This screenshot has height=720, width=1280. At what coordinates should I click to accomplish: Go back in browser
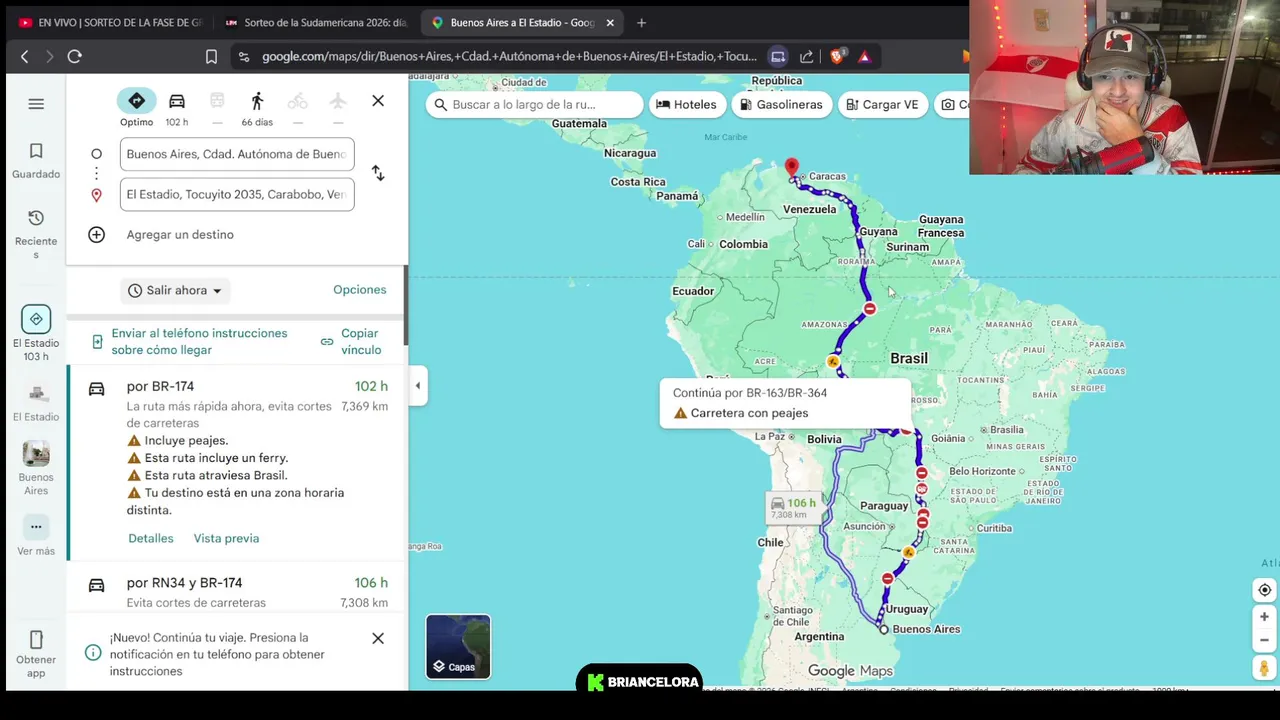(25, 57)
